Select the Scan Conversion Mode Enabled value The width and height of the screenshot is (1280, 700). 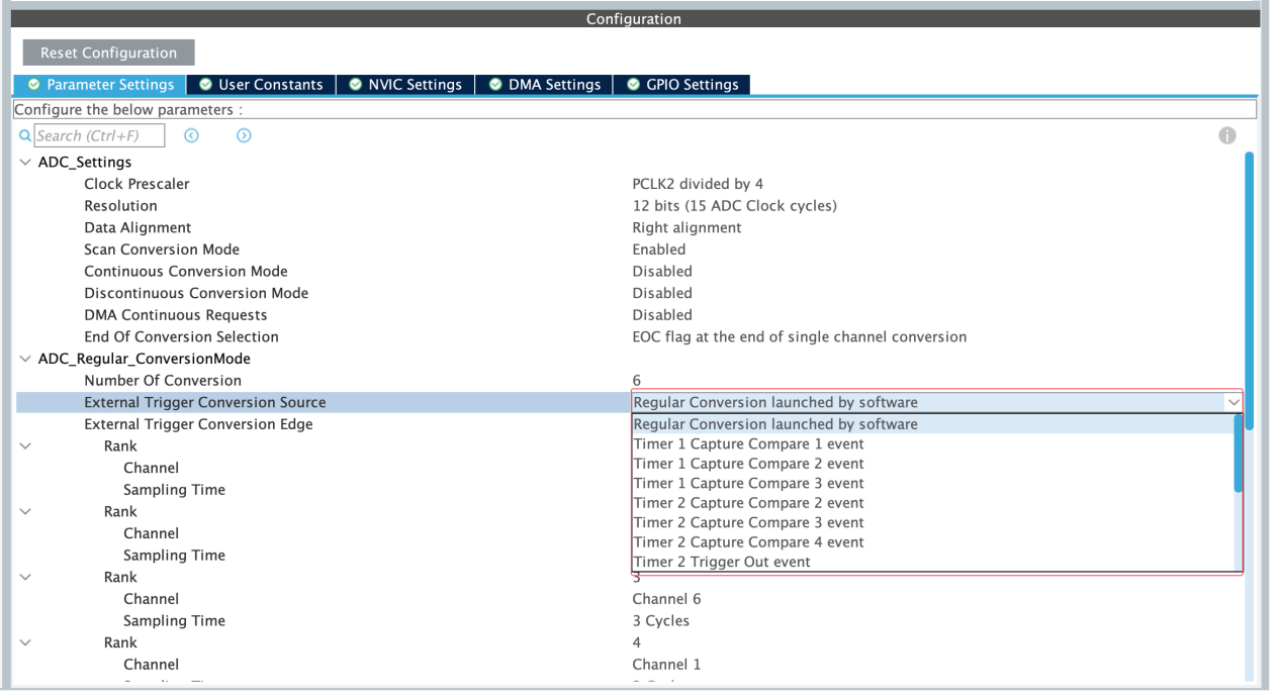click(659, 249)
